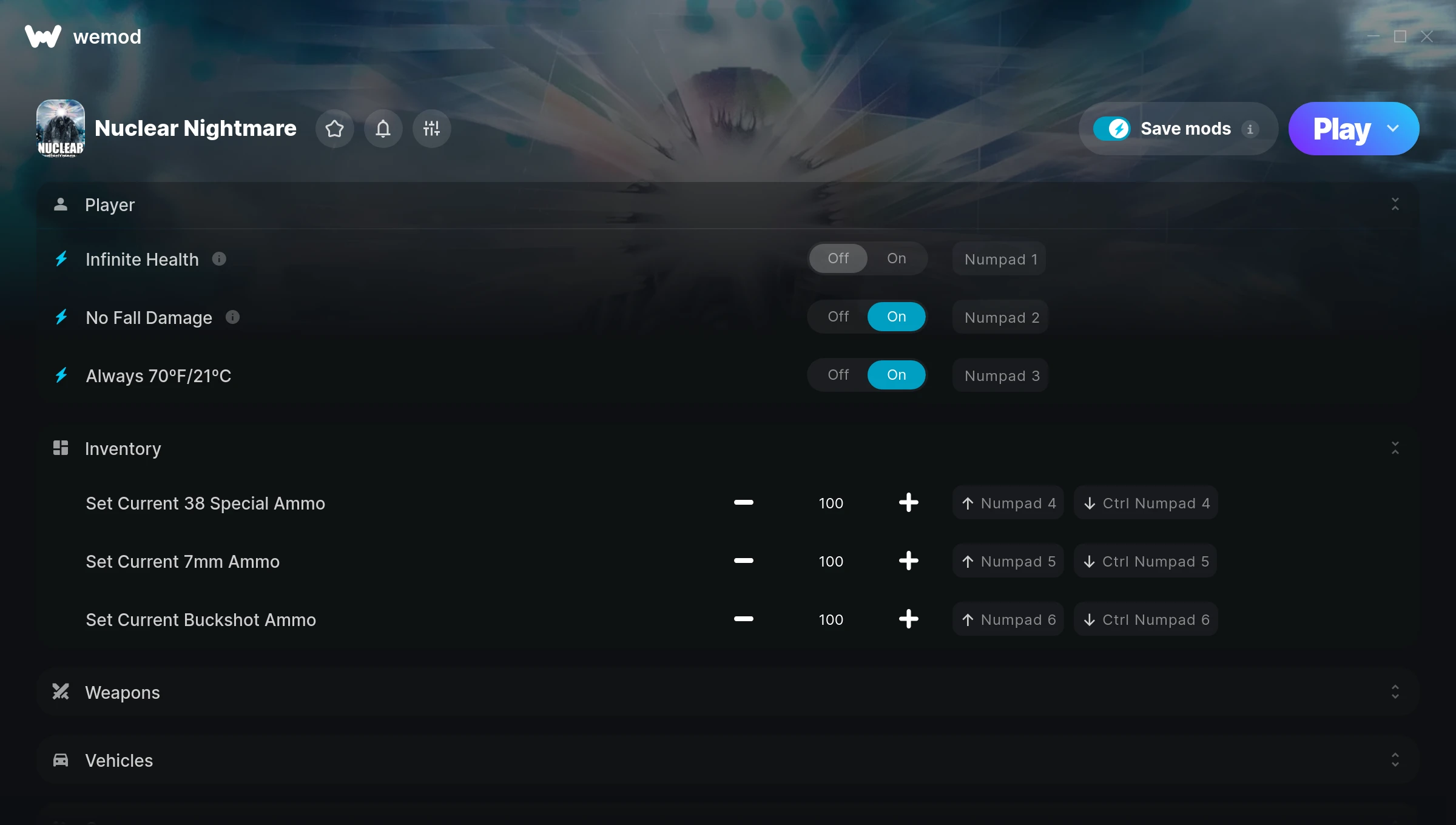Image resolution: width=1456 pixels, height=825 pixels.
Task: Collapse the Player section
Action: [x=1395, y=204]
